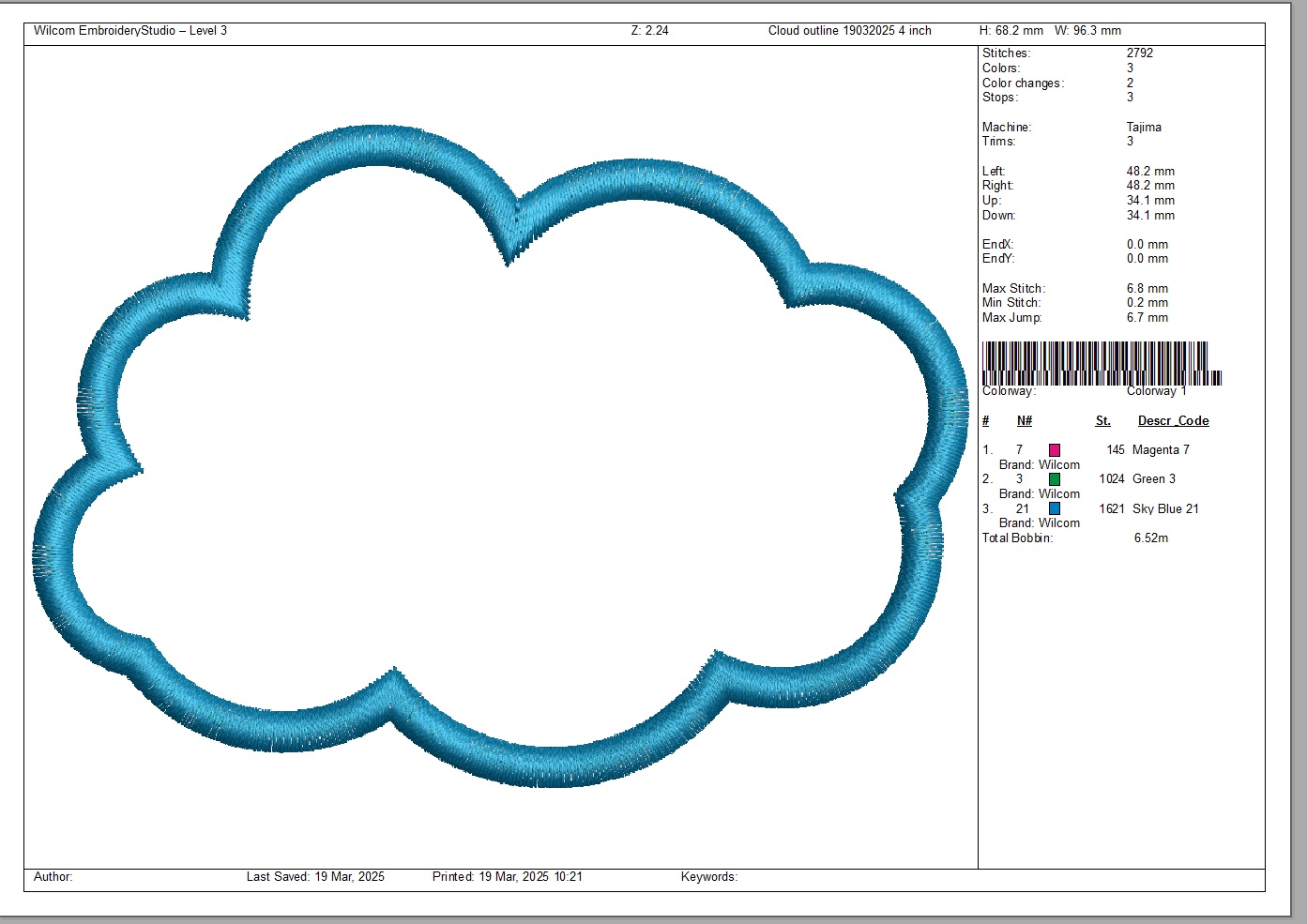Click the Keywords label in the footer
Screen dimensions: 1307x924
[x=709, y=877]
